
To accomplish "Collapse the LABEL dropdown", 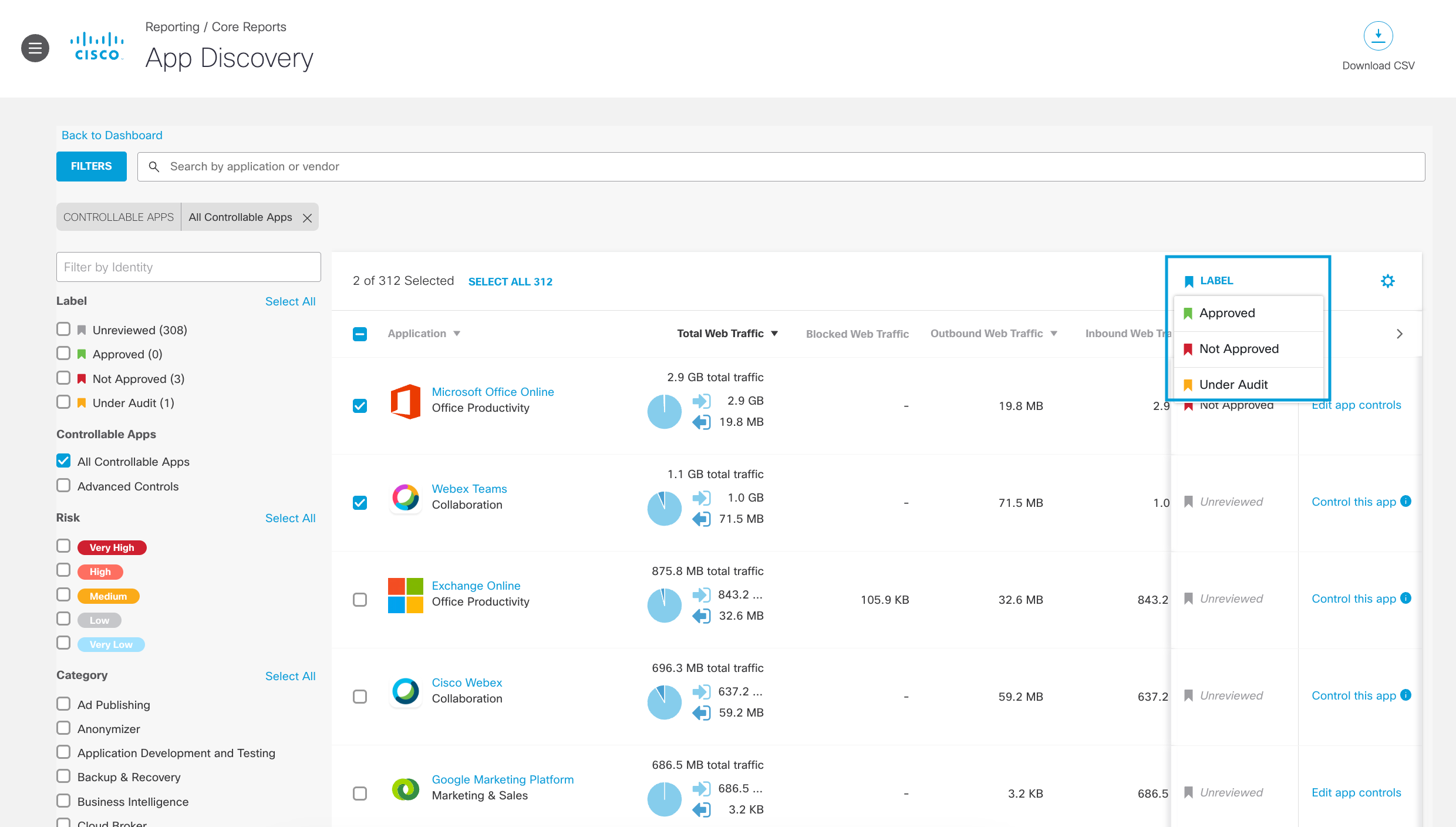I will tap(1209, 281).
